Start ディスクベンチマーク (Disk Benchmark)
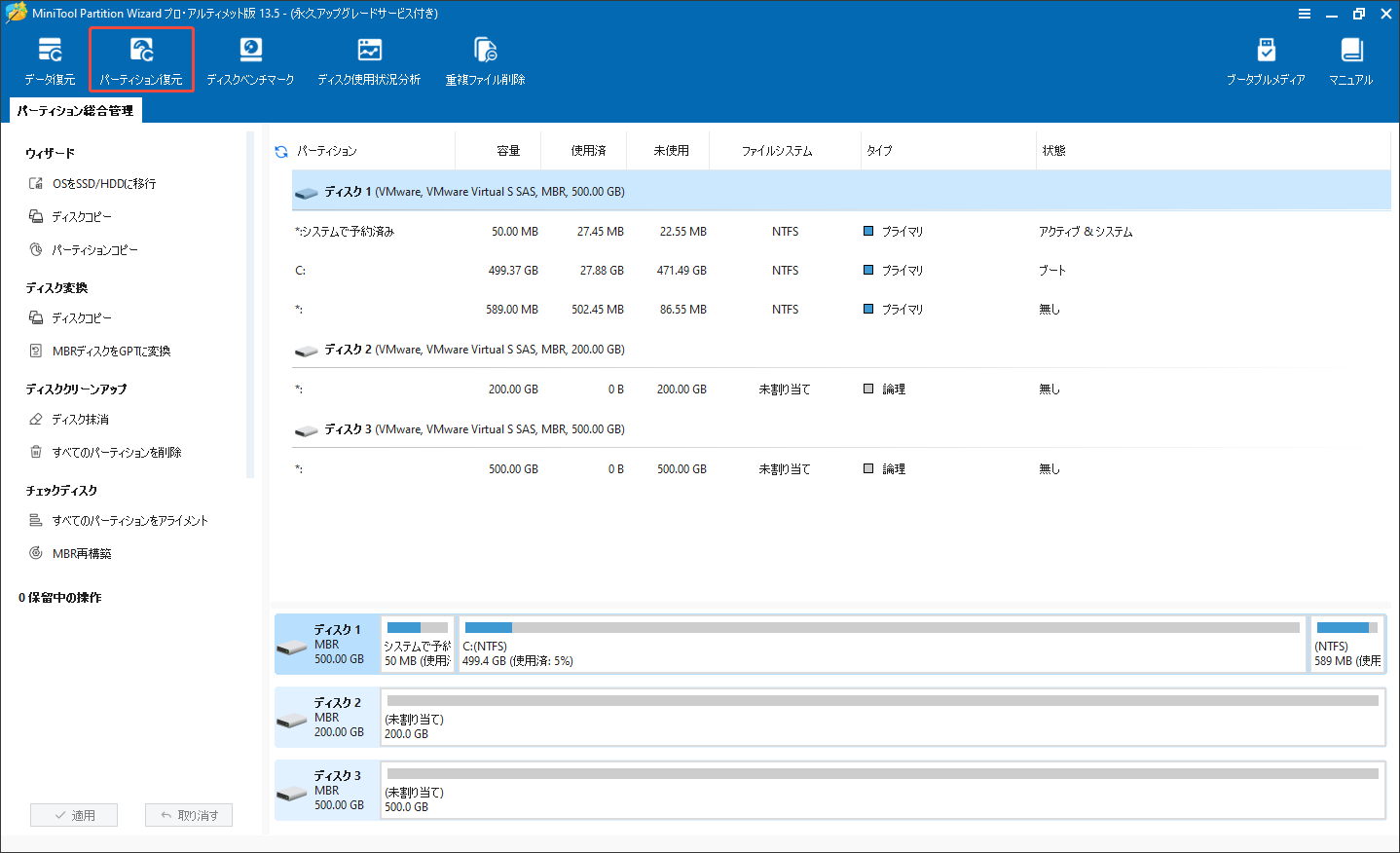Image resolution: width=1400 pixels, height=853 pixels. click(251, 58)
